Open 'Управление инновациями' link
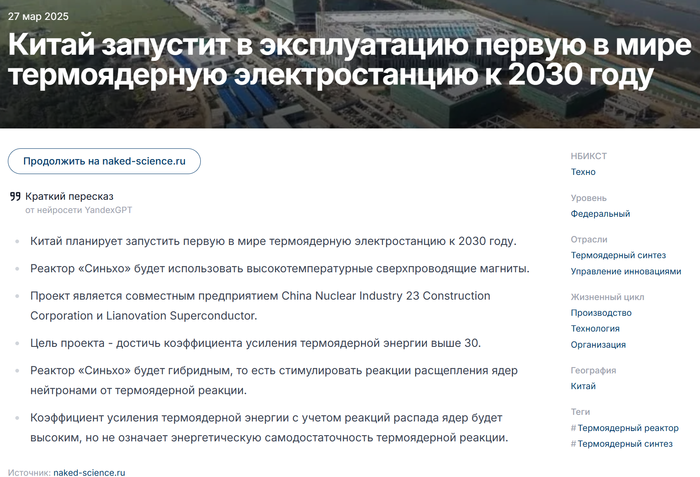The image size is (700, 477). click(x=626, y=271)
